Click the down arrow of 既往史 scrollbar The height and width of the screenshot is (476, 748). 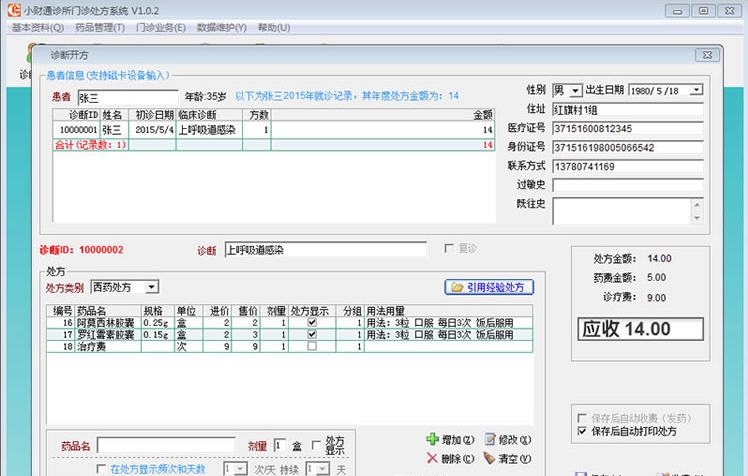click(697, 218)
